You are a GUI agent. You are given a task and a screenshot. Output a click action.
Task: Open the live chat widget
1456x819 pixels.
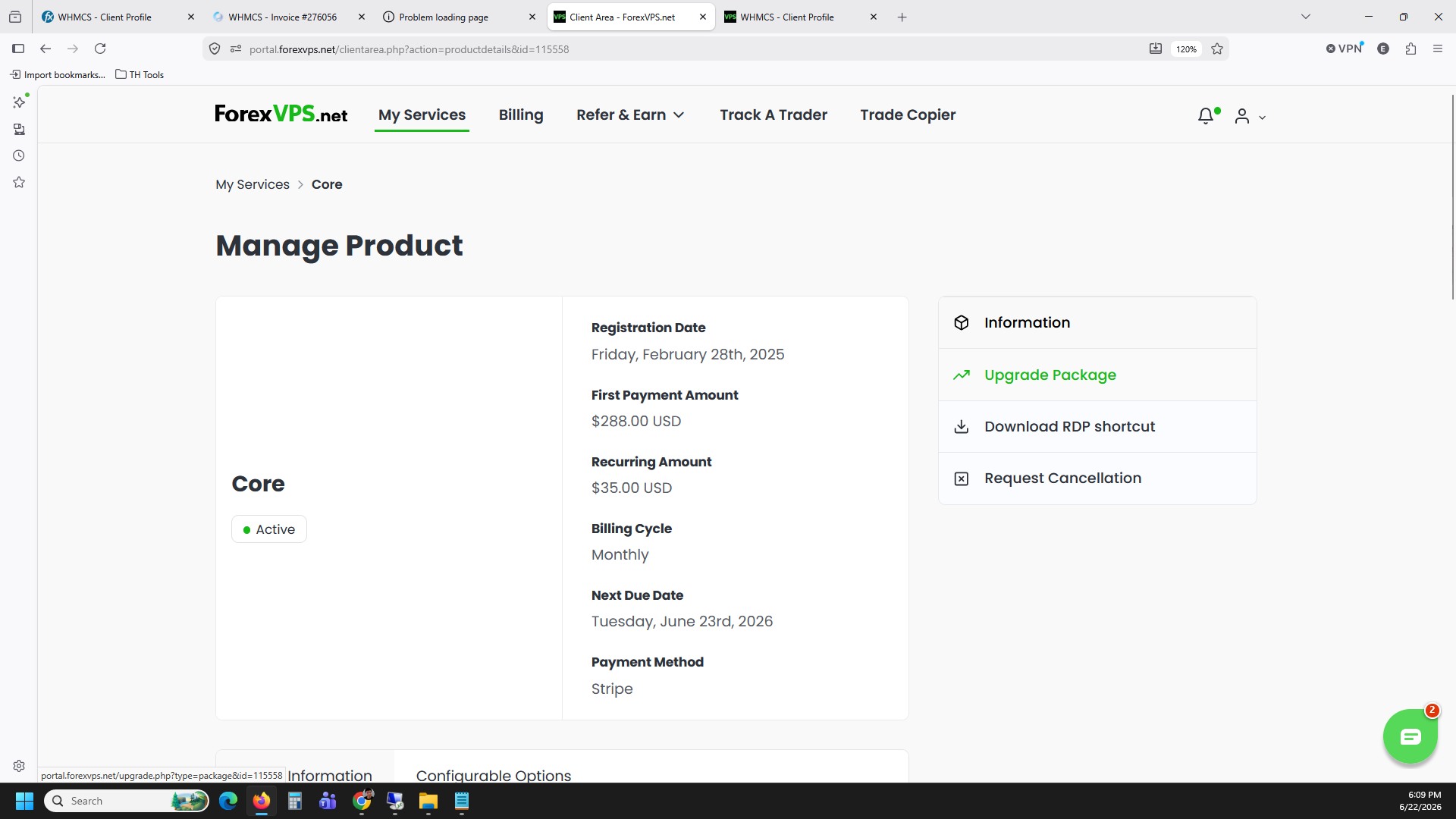click(x=1410, y=736)
